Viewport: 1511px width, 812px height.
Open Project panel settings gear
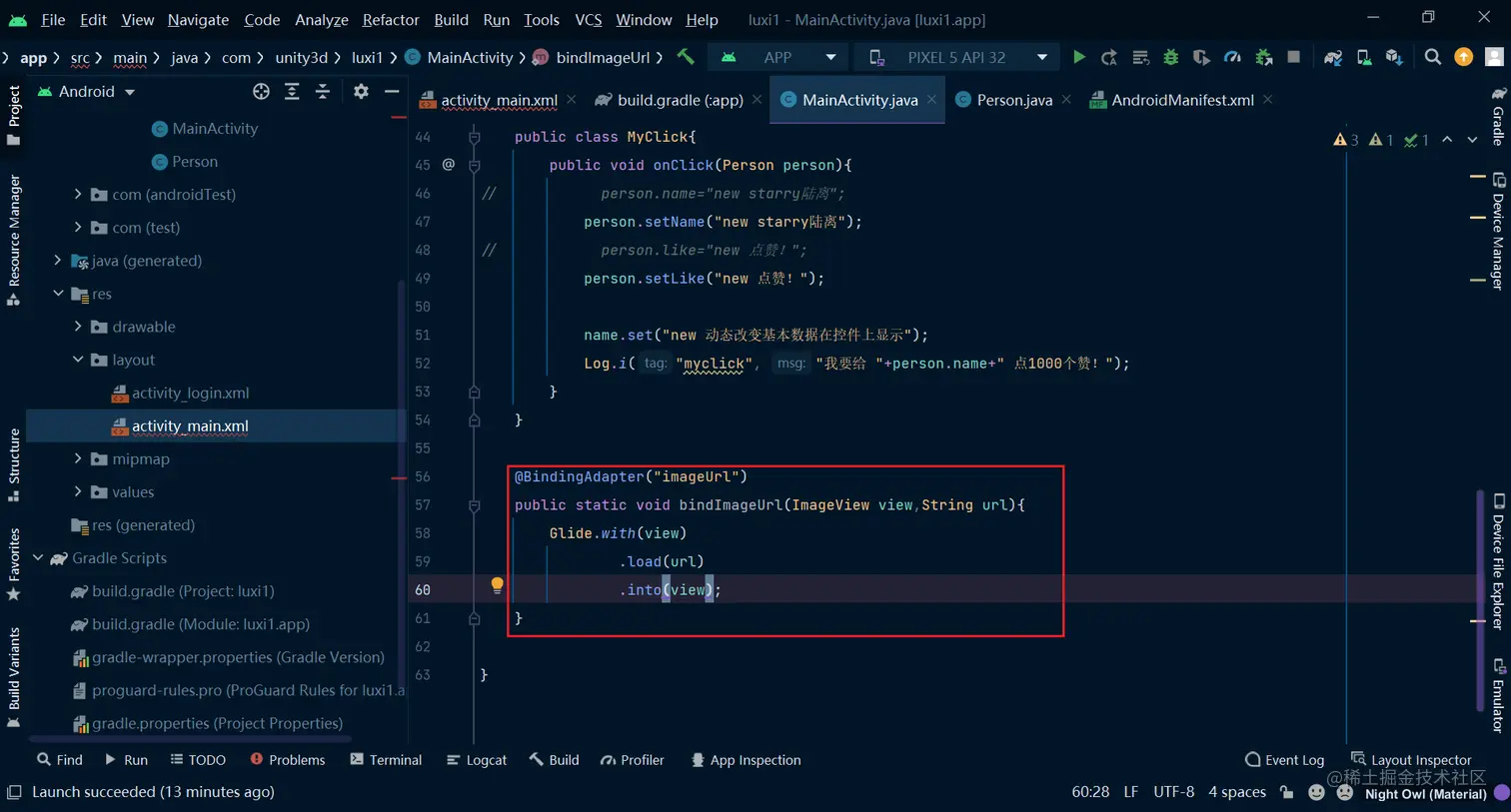(x=361, y=91)
